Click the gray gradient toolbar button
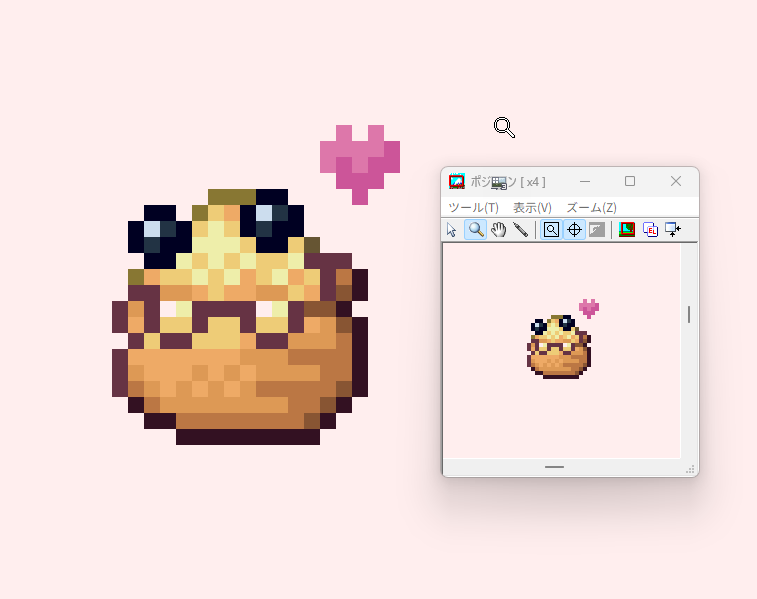The height and width of the screenshot is (599, 757). click(x=597, y=230)
